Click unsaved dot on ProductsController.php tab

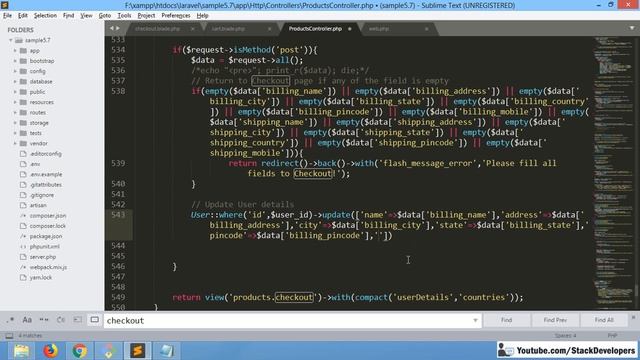point(350,29)
